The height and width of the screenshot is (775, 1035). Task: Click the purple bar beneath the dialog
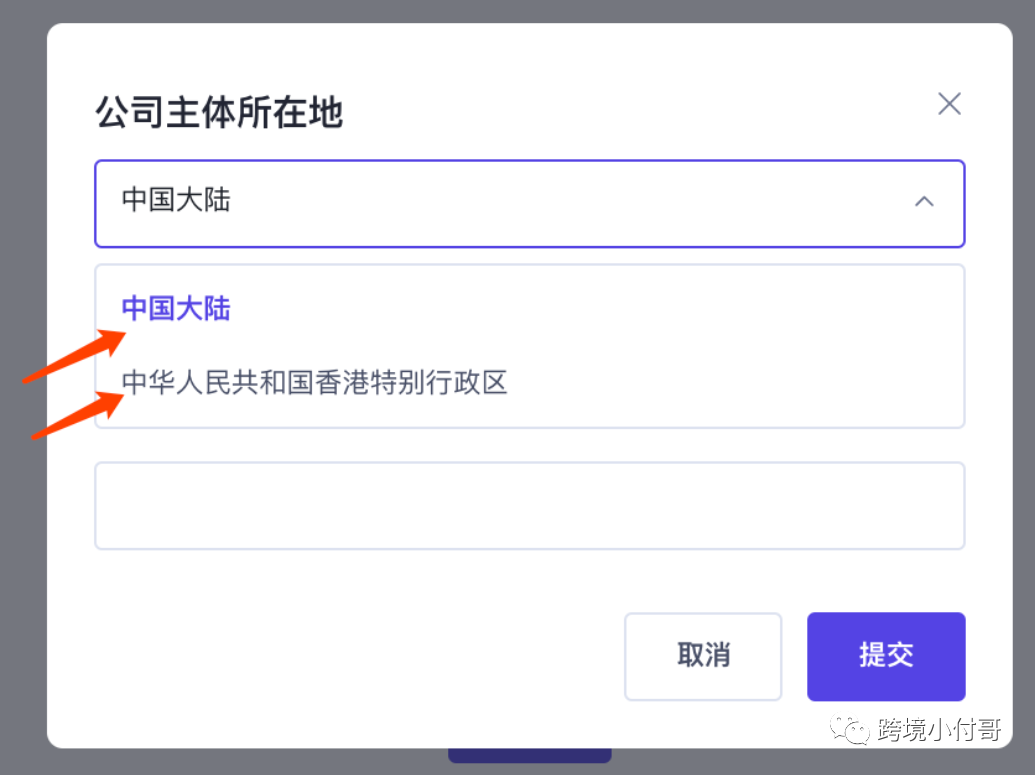click(529, 755)
